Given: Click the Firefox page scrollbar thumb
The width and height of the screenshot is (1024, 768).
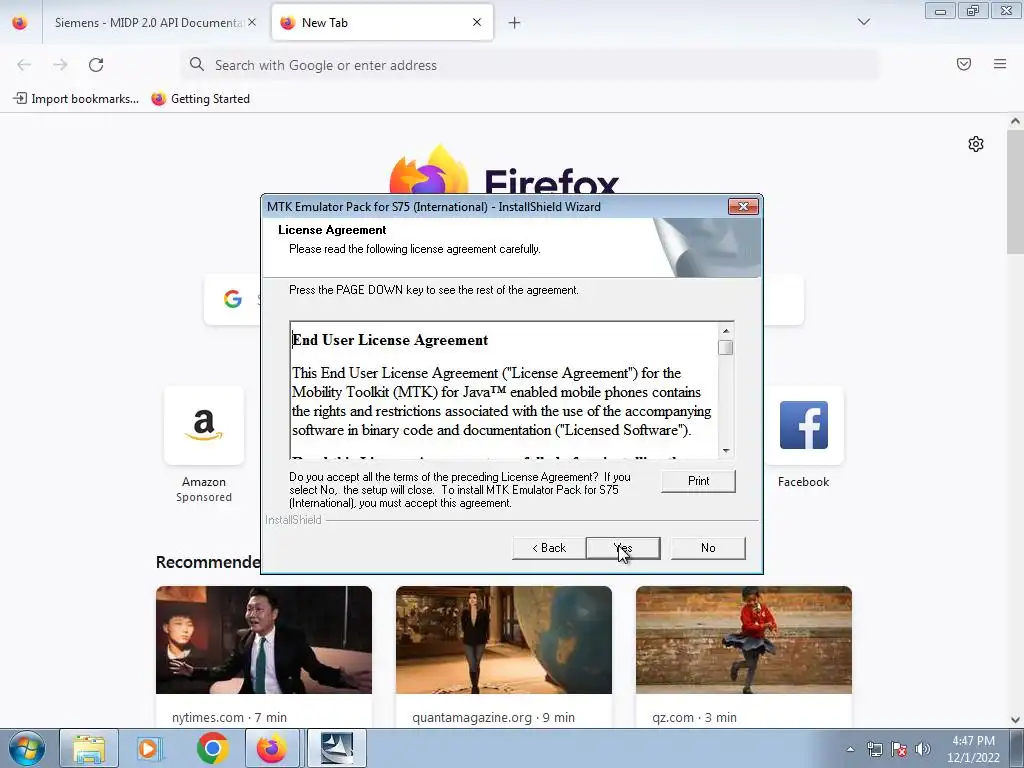Looking at the screenshot, I should (x=1015, y=191).
